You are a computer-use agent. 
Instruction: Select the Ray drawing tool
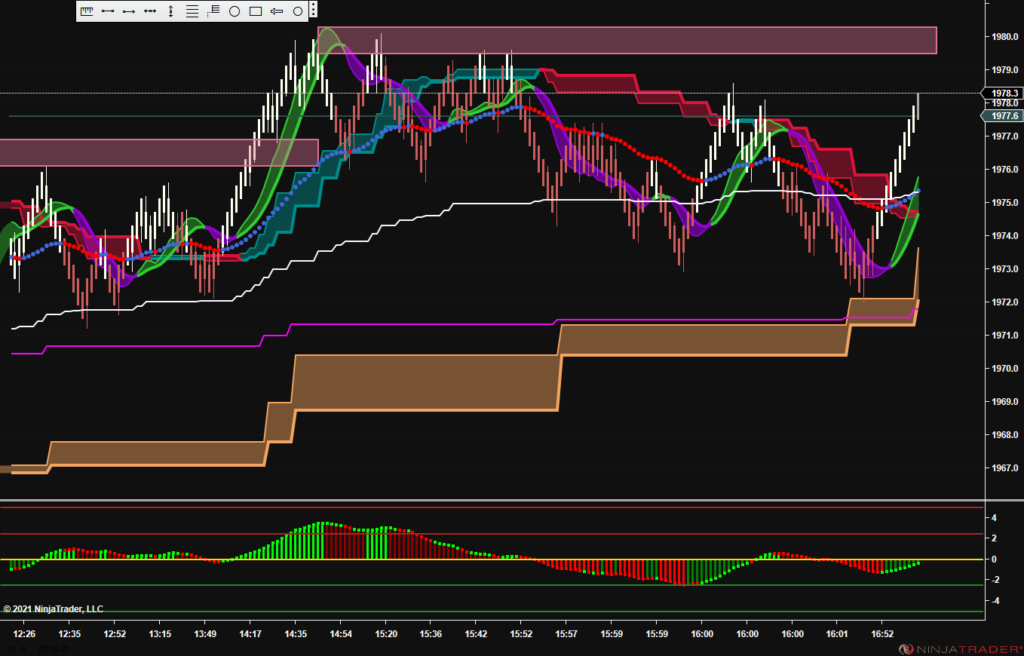coord(129,11)
